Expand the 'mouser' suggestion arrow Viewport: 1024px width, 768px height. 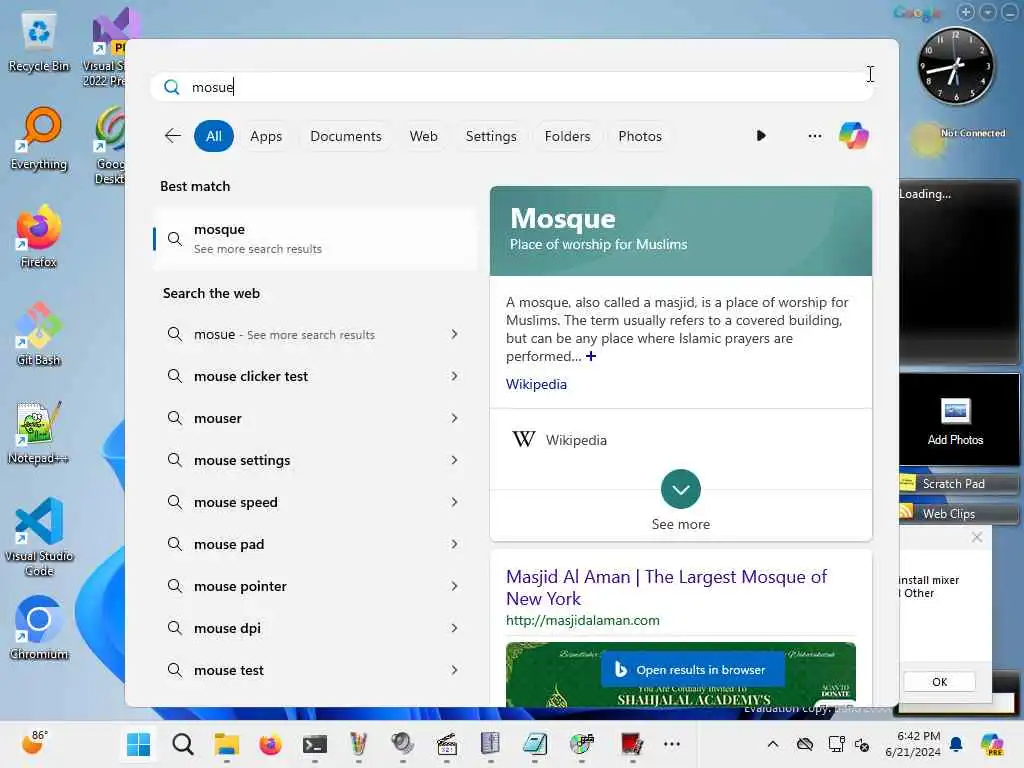pos(455,418)
